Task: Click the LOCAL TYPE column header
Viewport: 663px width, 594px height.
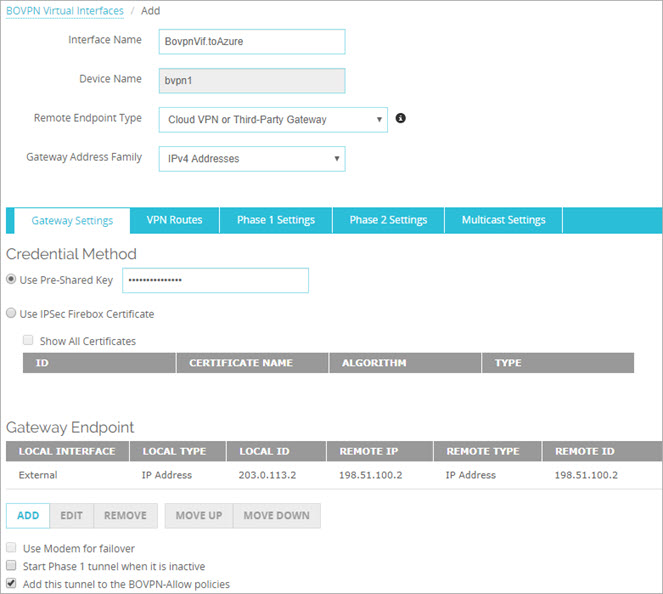Action: coord(178,452)
